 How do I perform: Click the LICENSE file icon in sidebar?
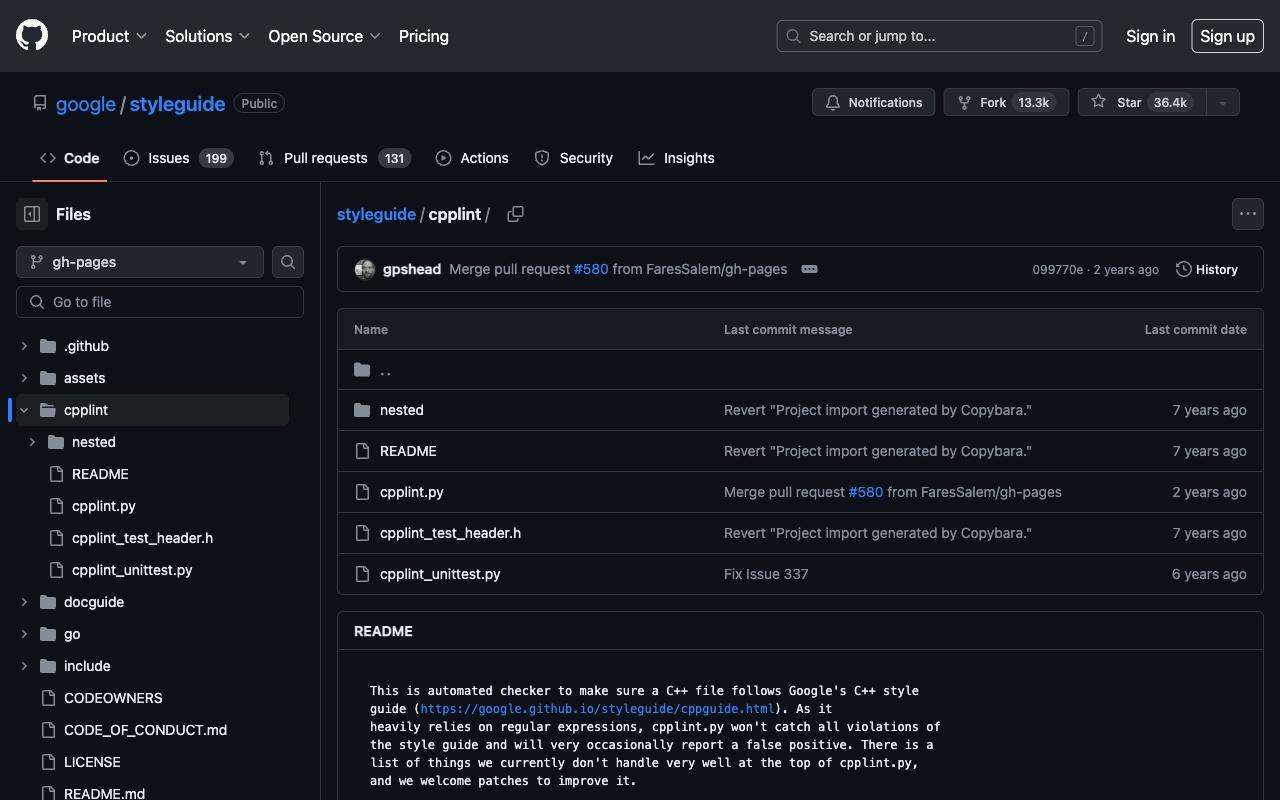tap(48, 762)
